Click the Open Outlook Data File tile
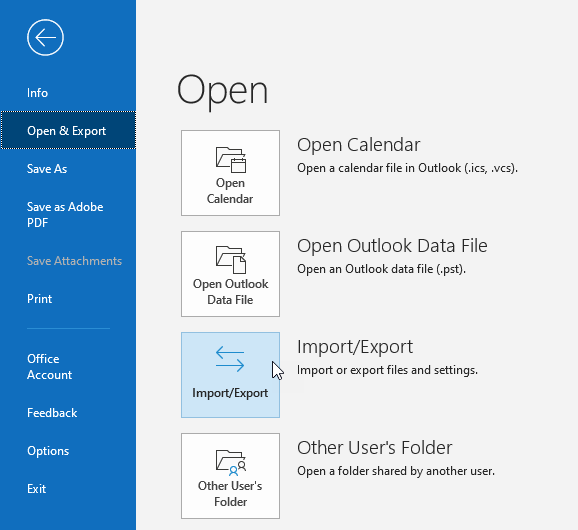 [x=230, y=274]
